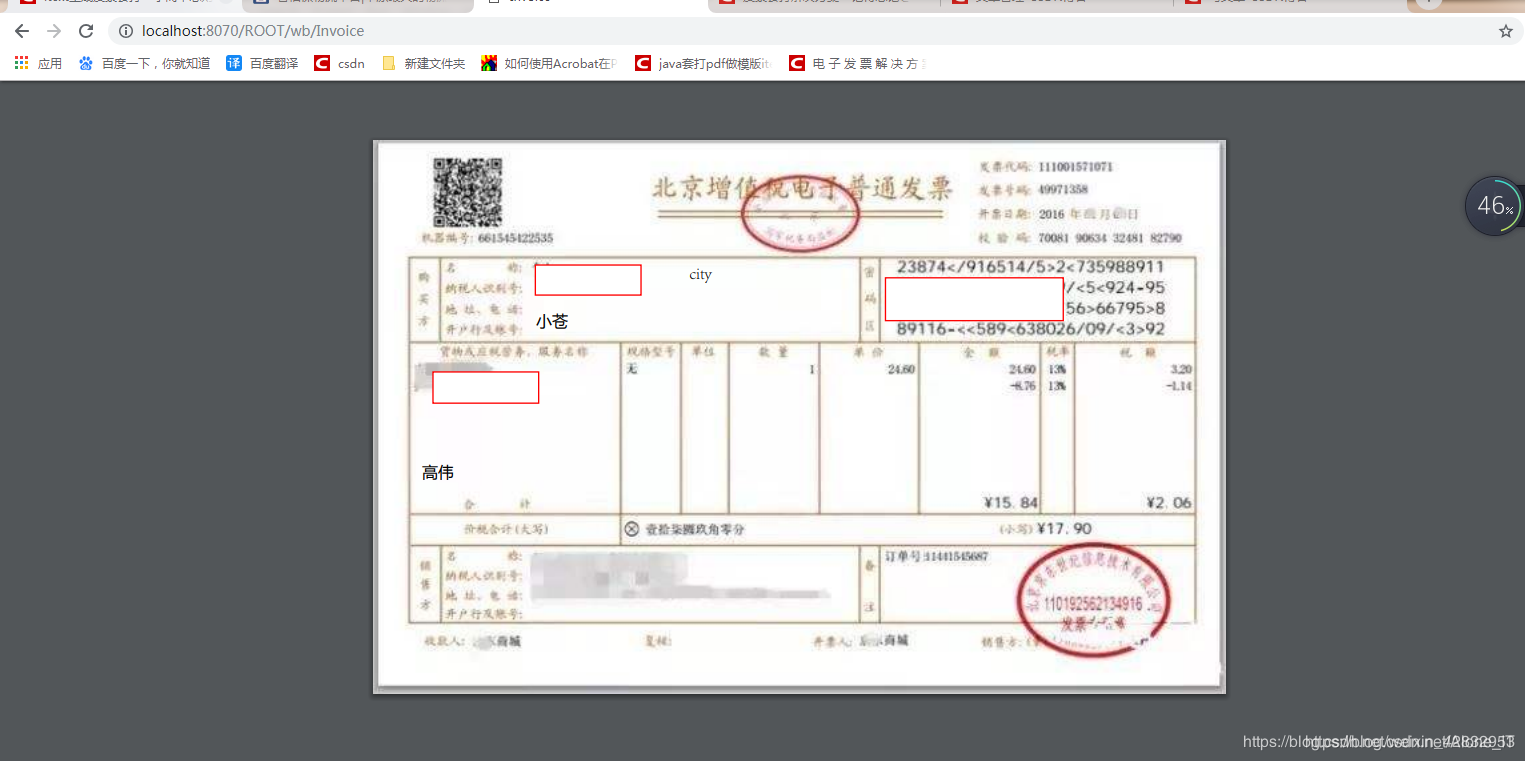Open the 如何使用Acrobat bookmark
1525x761 pixels.
546,63
